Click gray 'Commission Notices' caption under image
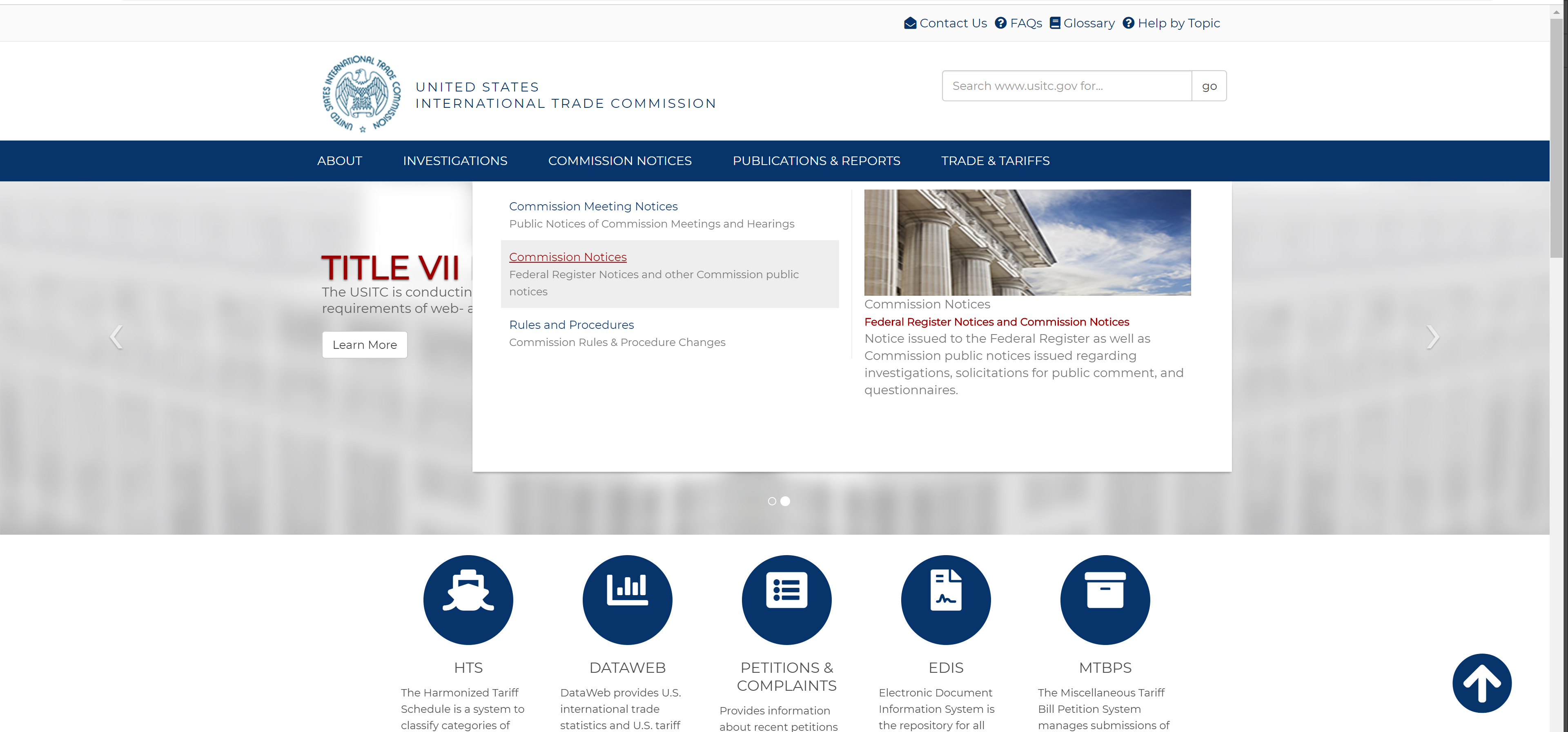Viewport: 1568px width, 732px height. click(927, 304)
